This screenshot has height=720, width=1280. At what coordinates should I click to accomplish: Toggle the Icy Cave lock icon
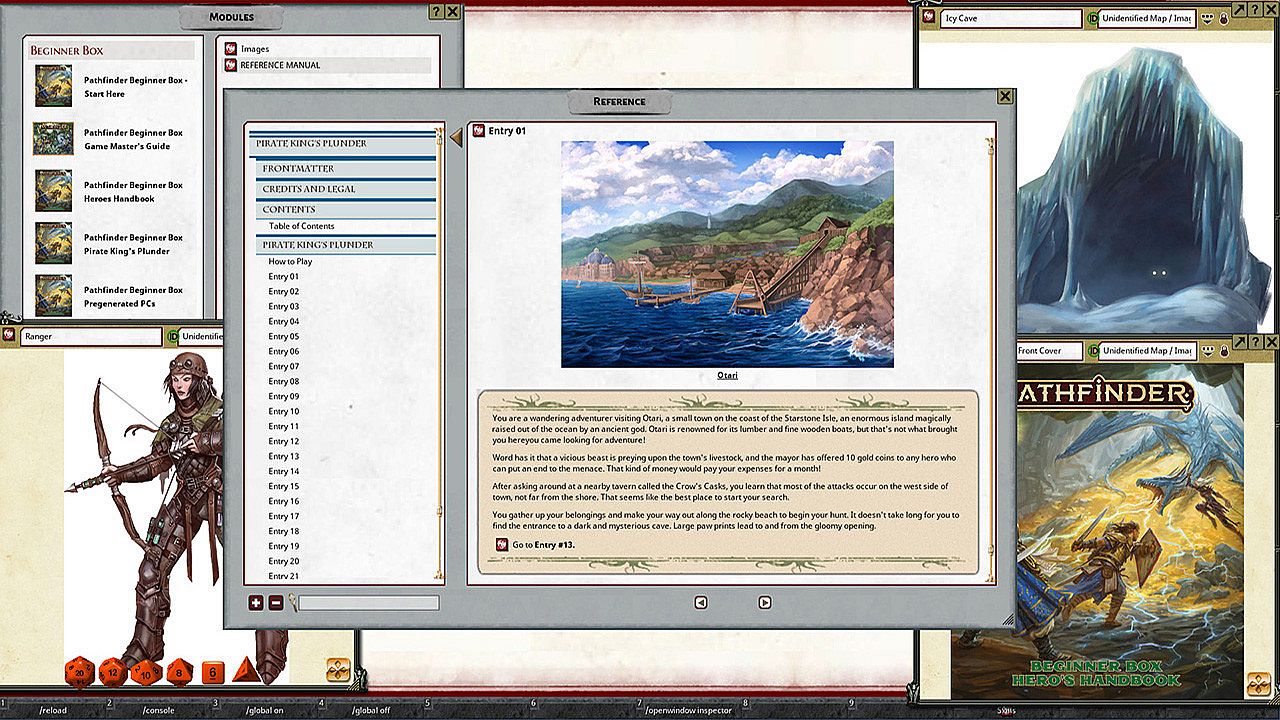coord(1224,19)
